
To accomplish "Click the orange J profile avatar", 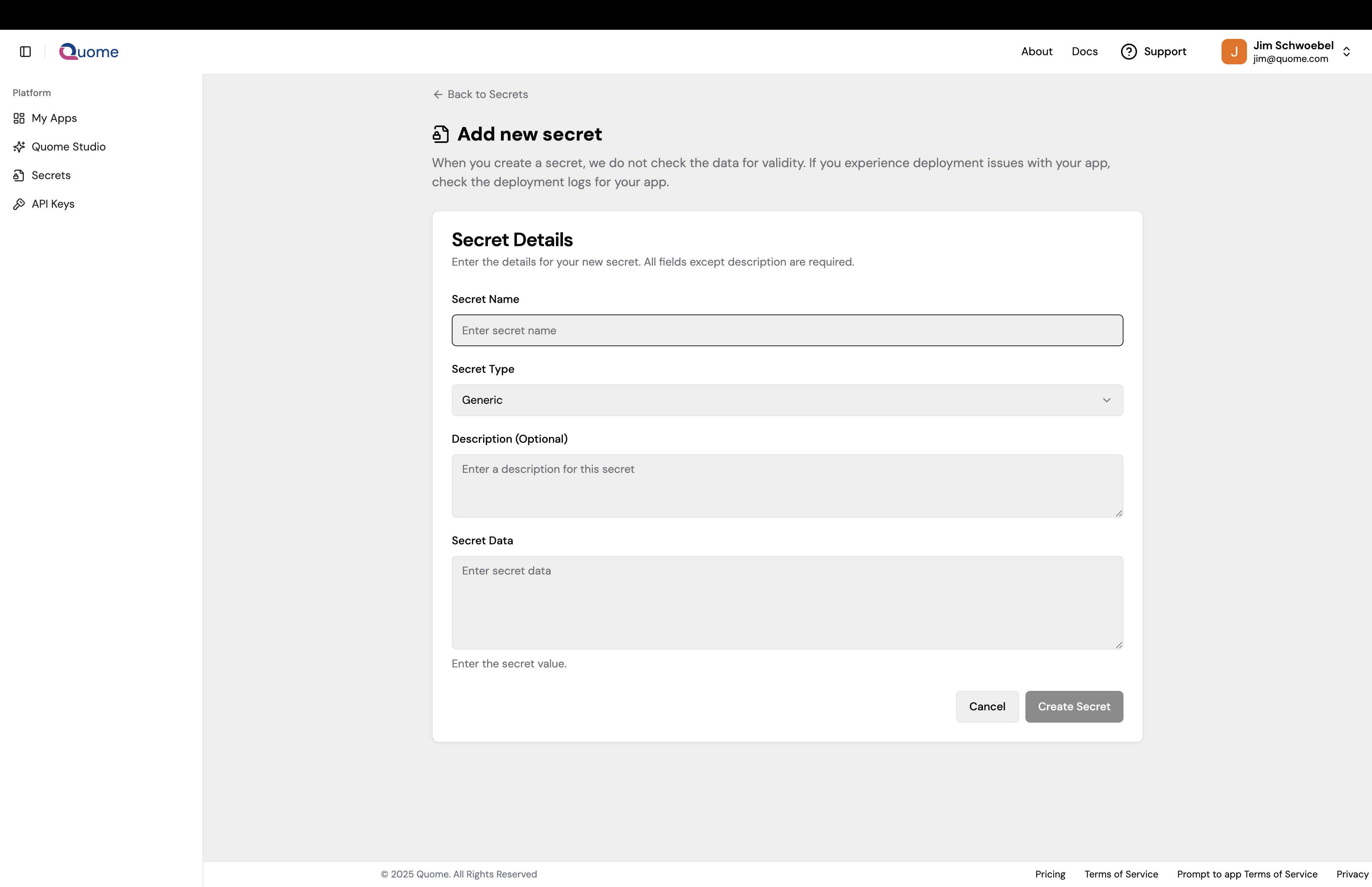I will pyautogui.click(x=1233, y=51).
